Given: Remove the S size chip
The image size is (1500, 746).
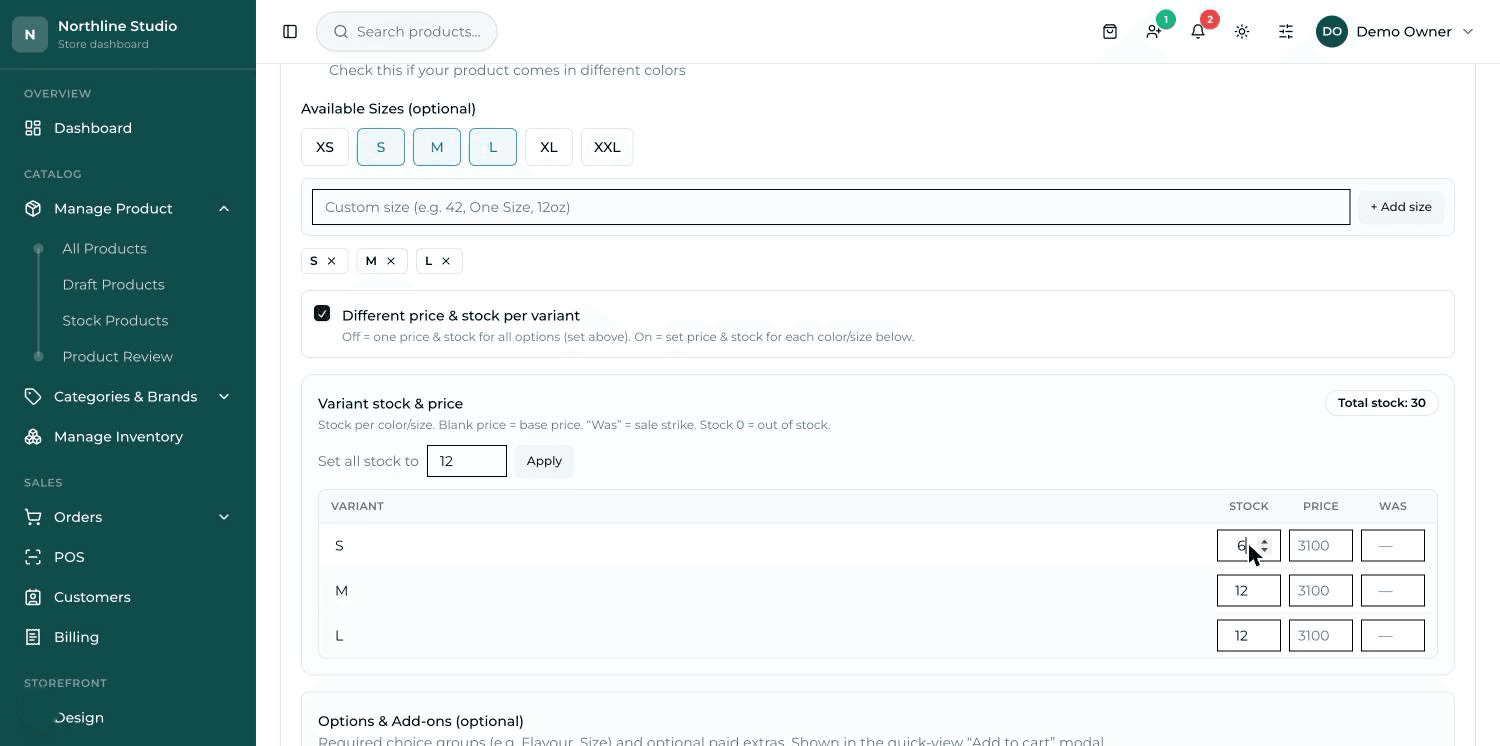Looking at the screenshot, I should point(331,261).
